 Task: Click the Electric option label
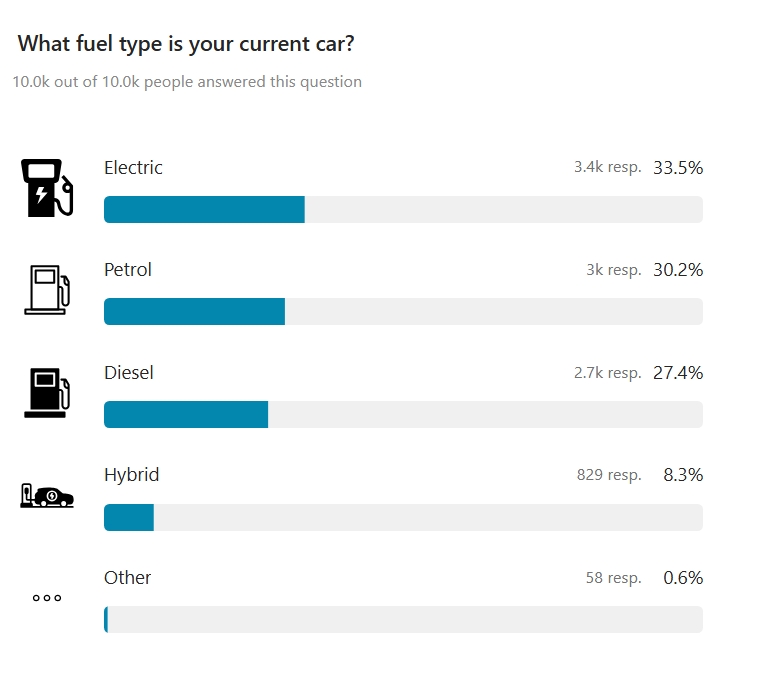coord(133,168)
